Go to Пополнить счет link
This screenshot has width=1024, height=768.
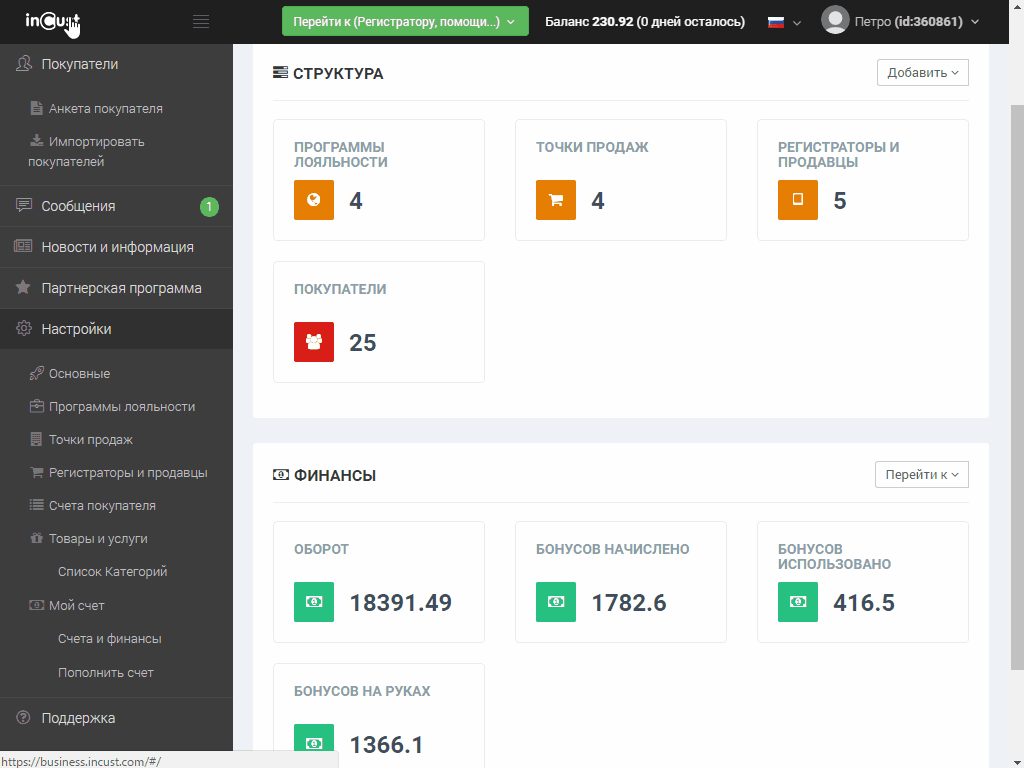(106, 673)
